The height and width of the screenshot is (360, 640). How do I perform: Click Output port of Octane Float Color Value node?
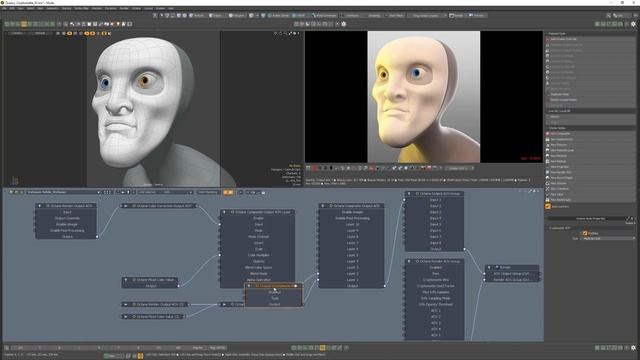[178, 286]
